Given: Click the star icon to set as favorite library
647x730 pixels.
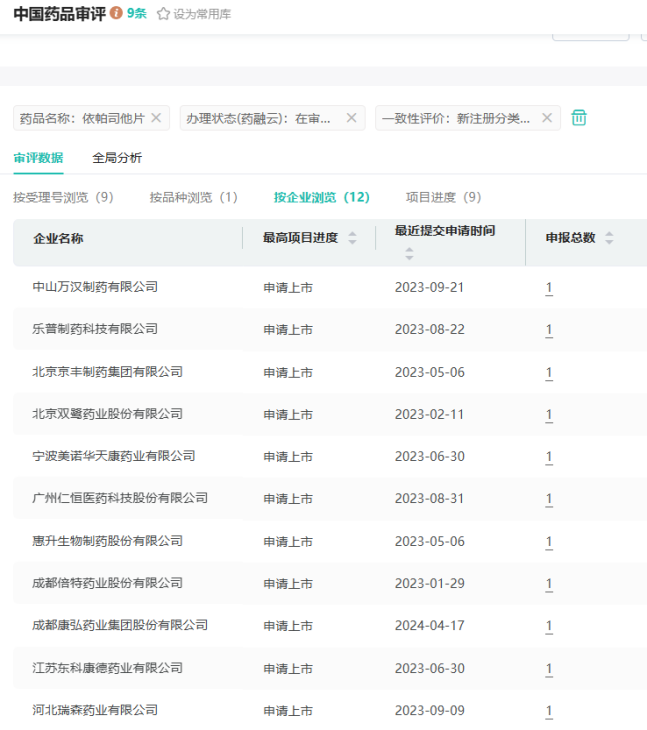Looking at the screenshot, I should coord(163,14).
